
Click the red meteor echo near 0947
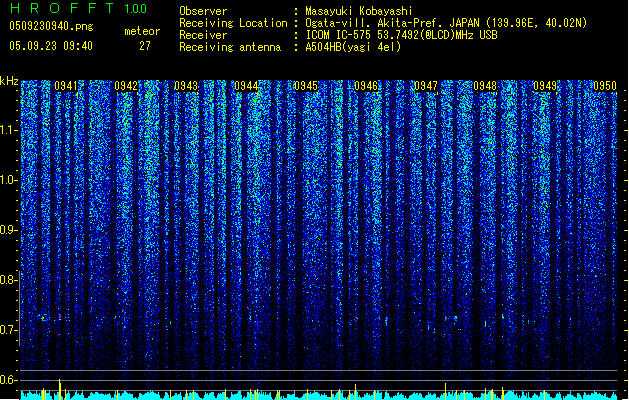(x=445, y=318)
